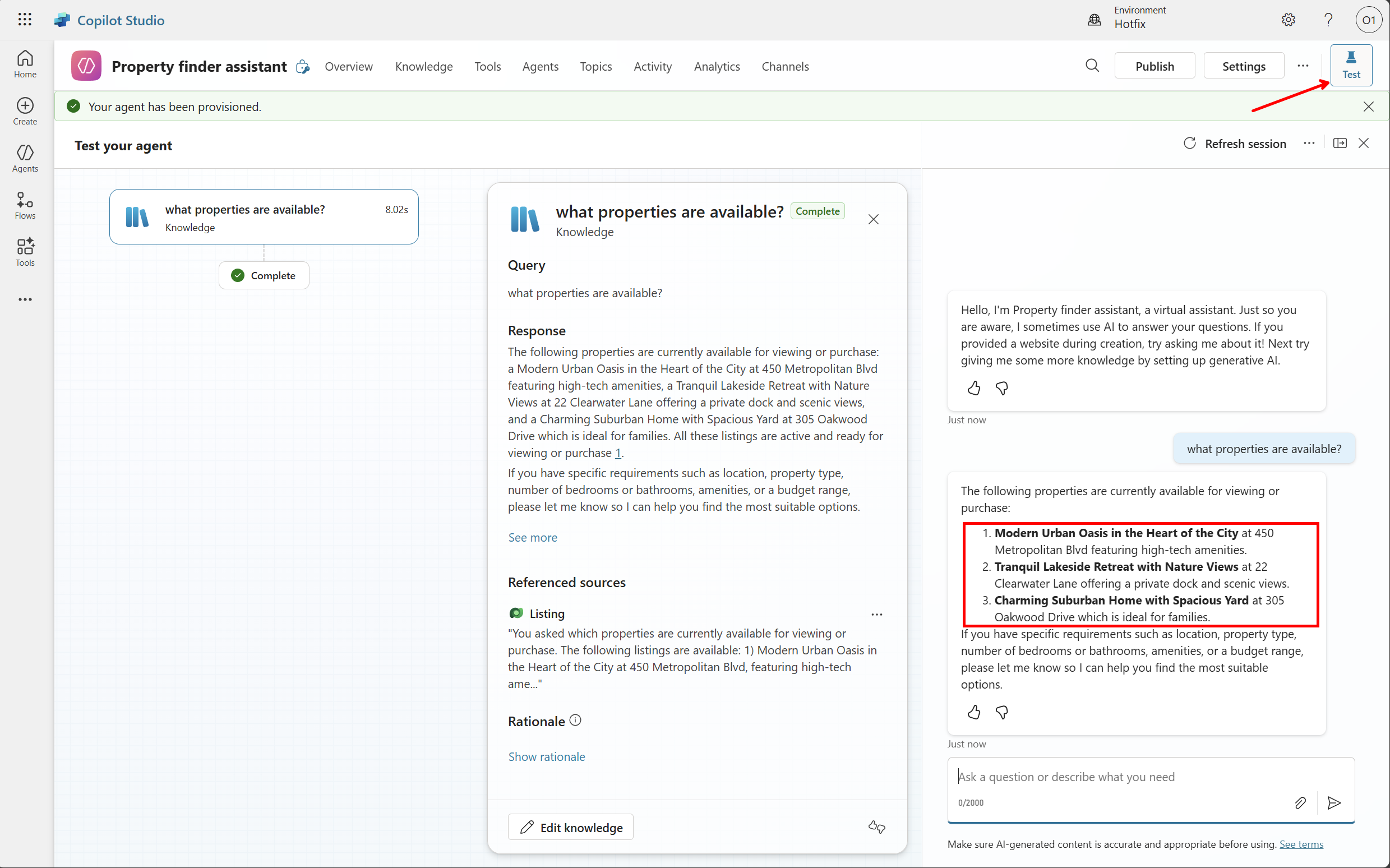Switch to the Knowledge tab
Screen dimensions: 1390x868
tap(423, 66)
